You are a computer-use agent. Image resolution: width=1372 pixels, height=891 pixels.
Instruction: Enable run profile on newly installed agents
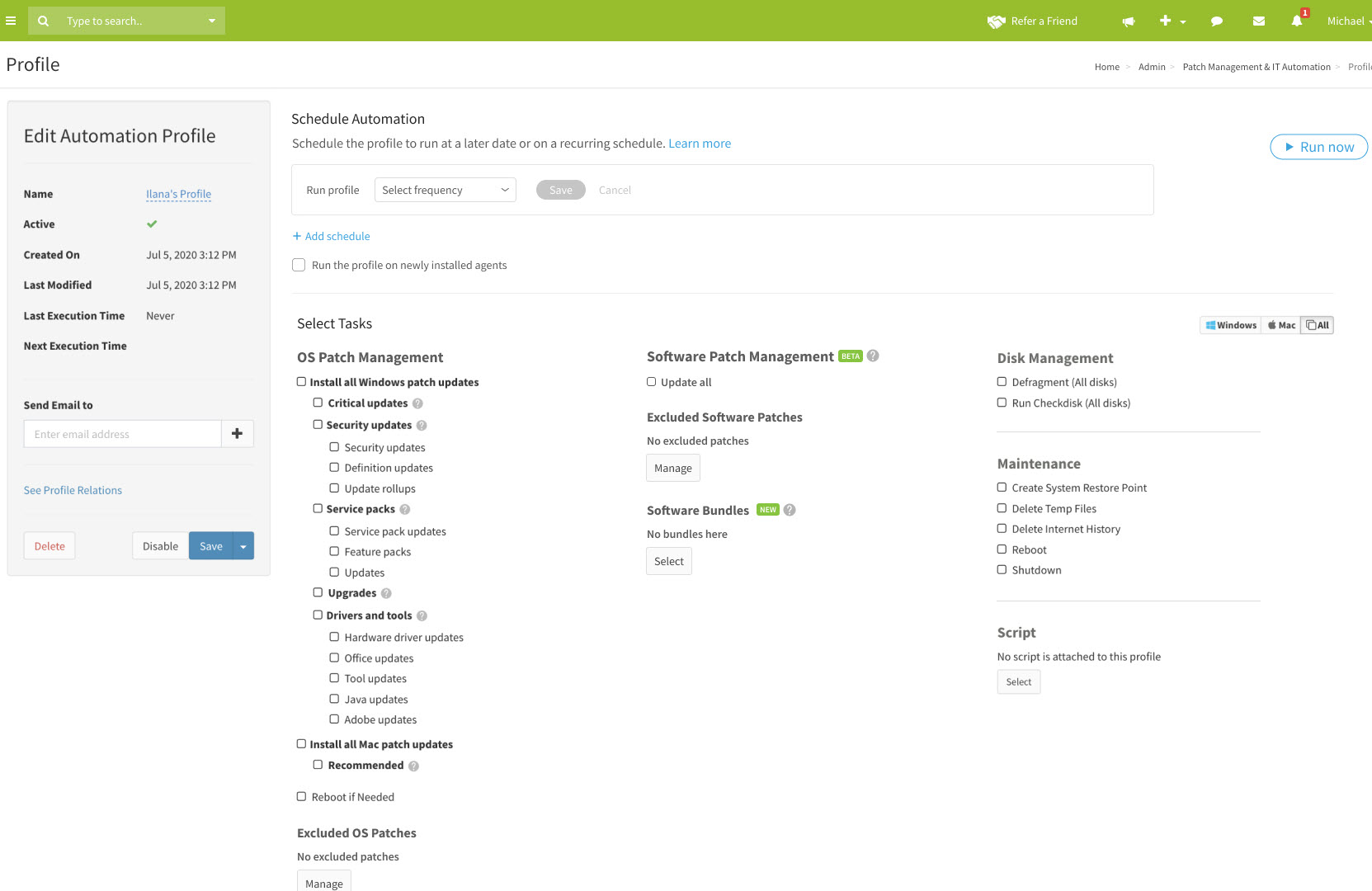(299, 265)
